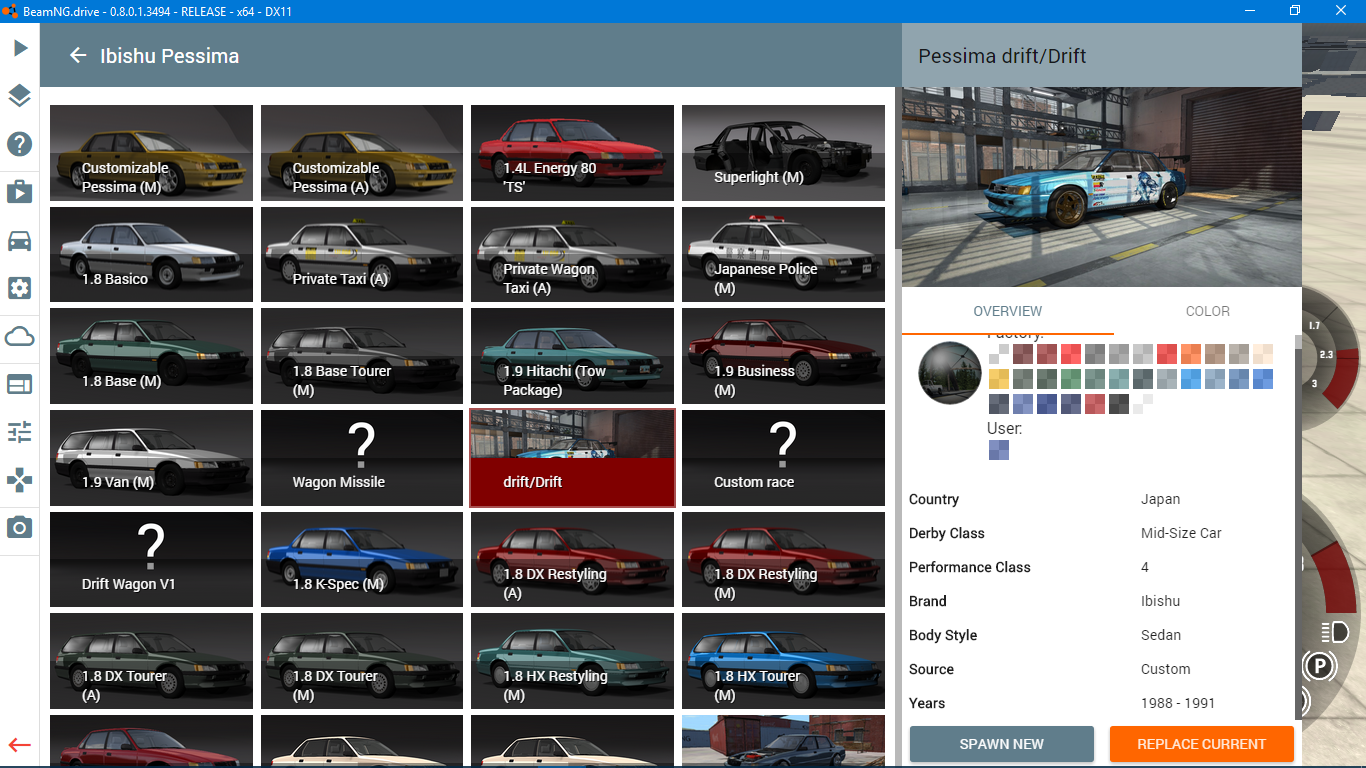Open the gamepad controls icon
Image resolution: width=1366 pixels, height=768 pixels.
coord(20,480)
